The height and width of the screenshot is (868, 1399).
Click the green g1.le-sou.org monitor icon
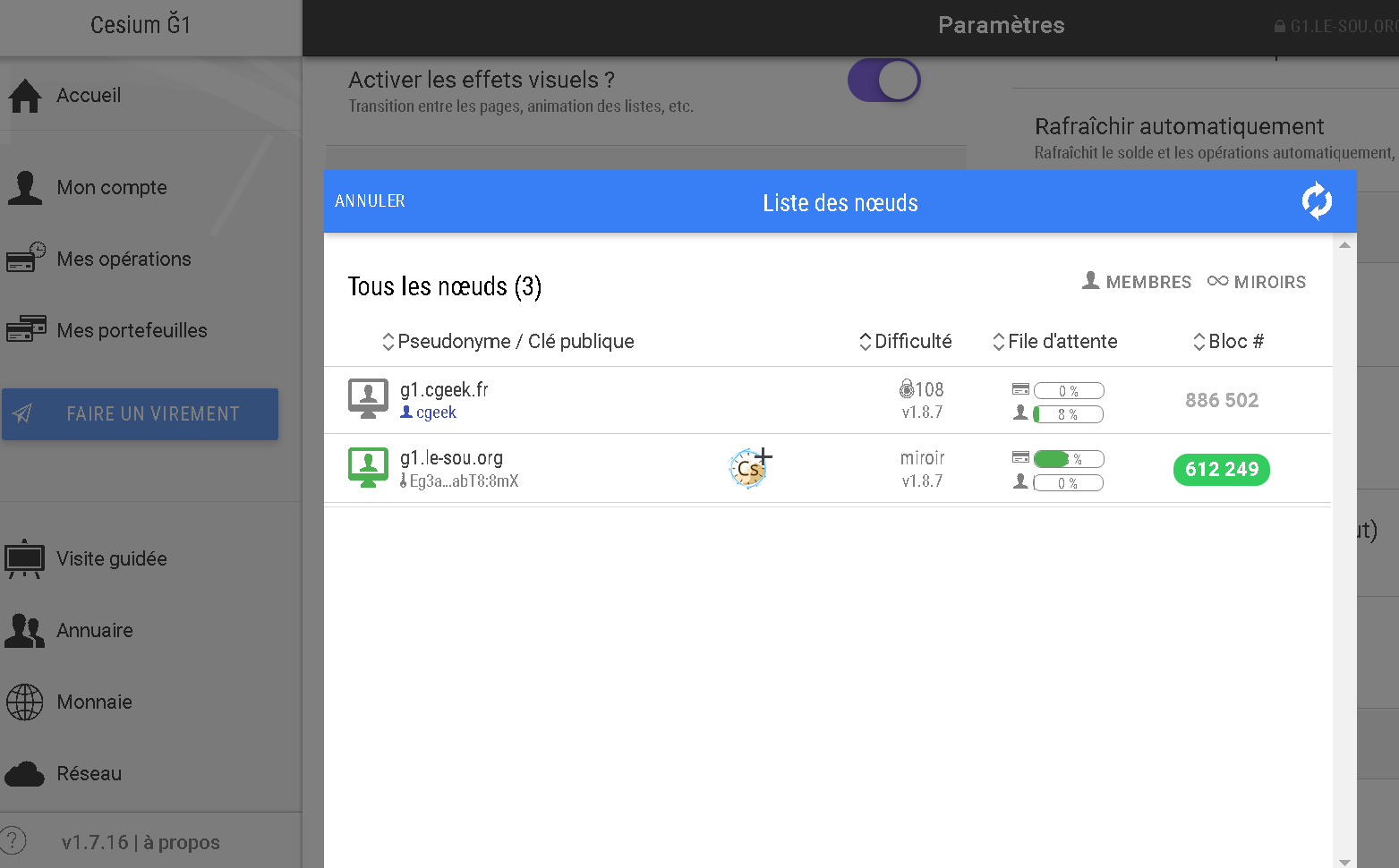[368, 467]
